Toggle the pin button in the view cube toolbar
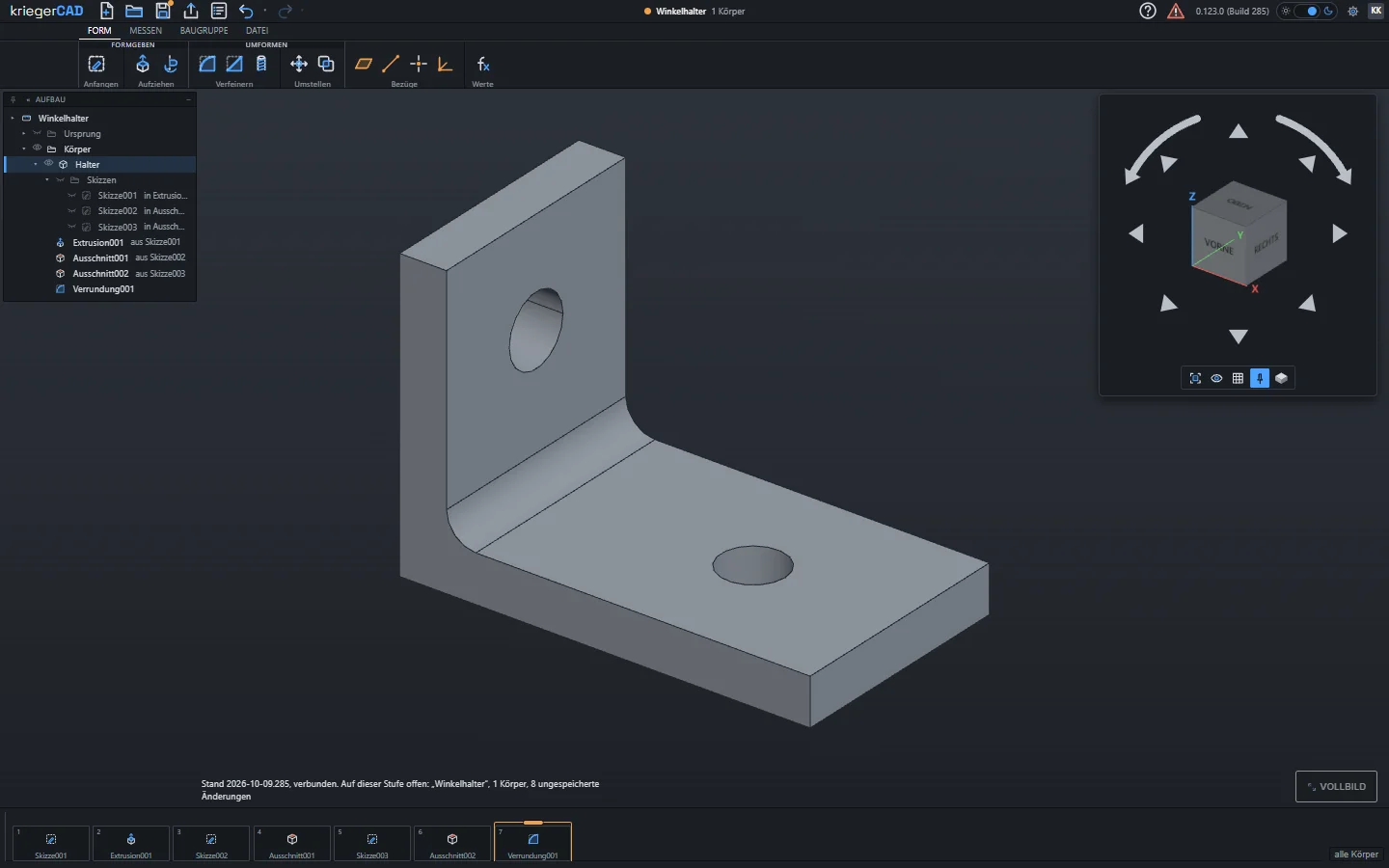This screenshot has width=1389, height=868. click(x=1260, y=378)
